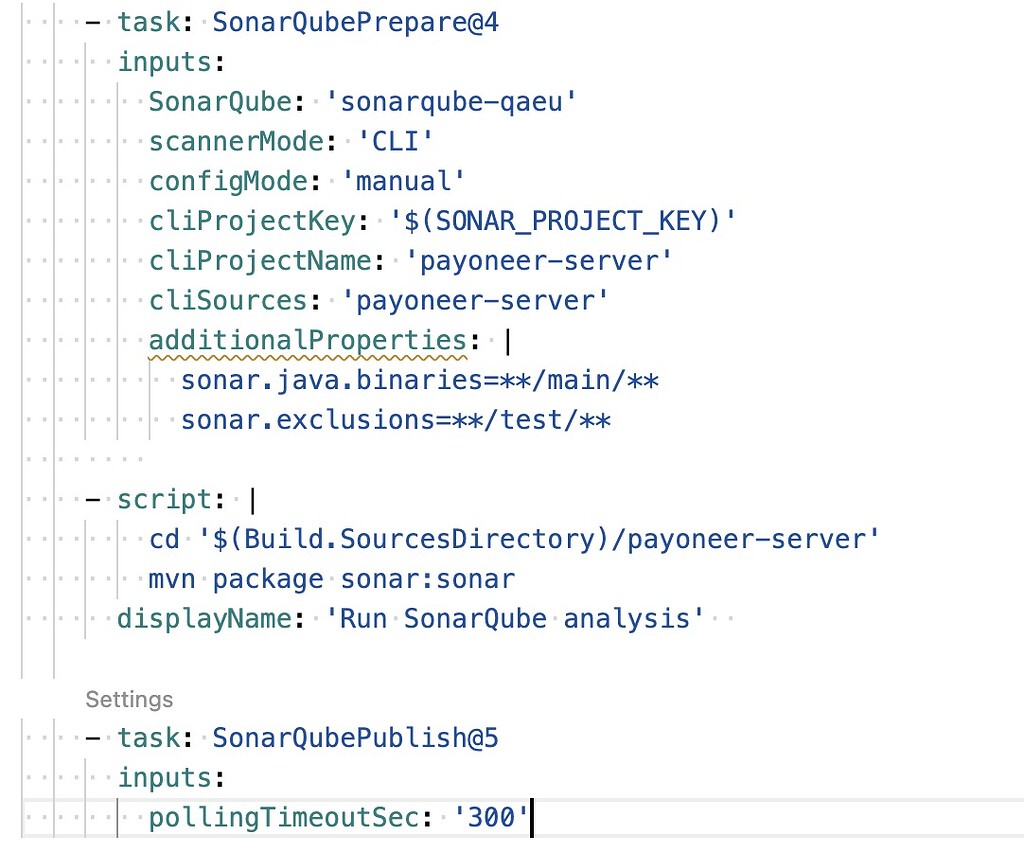Click the inputs key under SonarQubePublish
The height and width of the screenshot is (853, 1024).
coord(167,777)
